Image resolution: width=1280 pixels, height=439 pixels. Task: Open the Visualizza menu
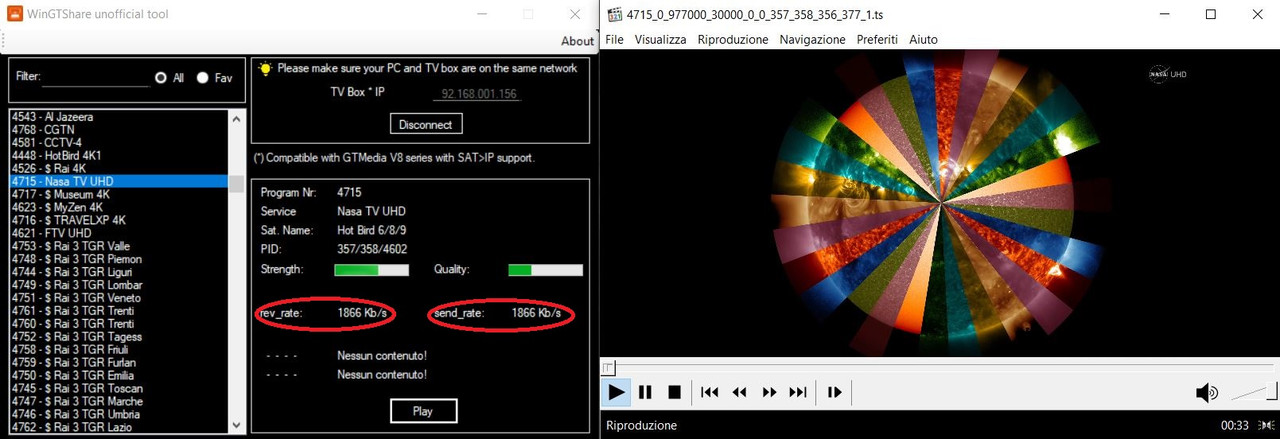click(660, 39)
